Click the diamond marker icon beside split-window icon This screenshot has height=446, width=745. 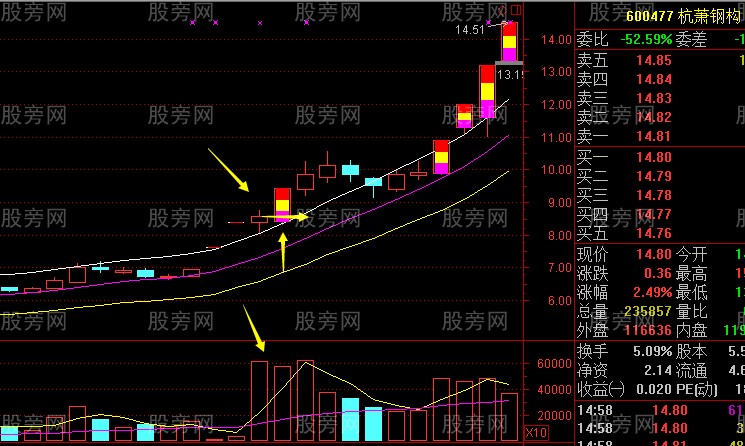click(x=502, y=9)
